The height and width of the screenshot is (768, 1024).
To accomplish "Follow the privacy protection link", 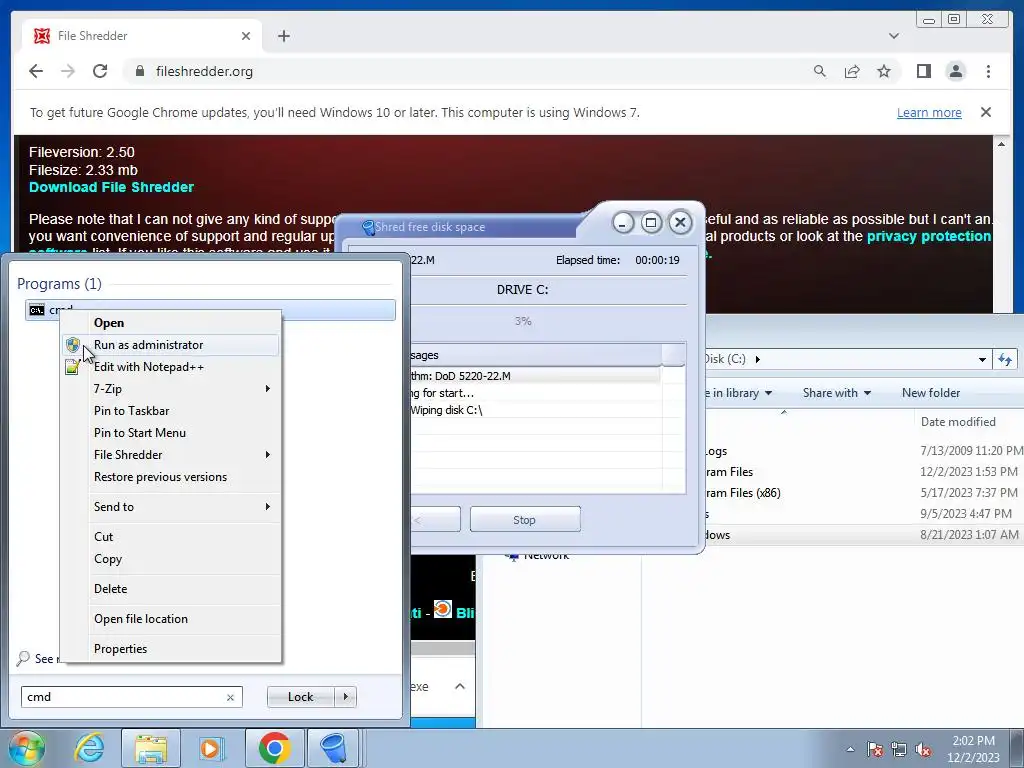I will [929, 236].
